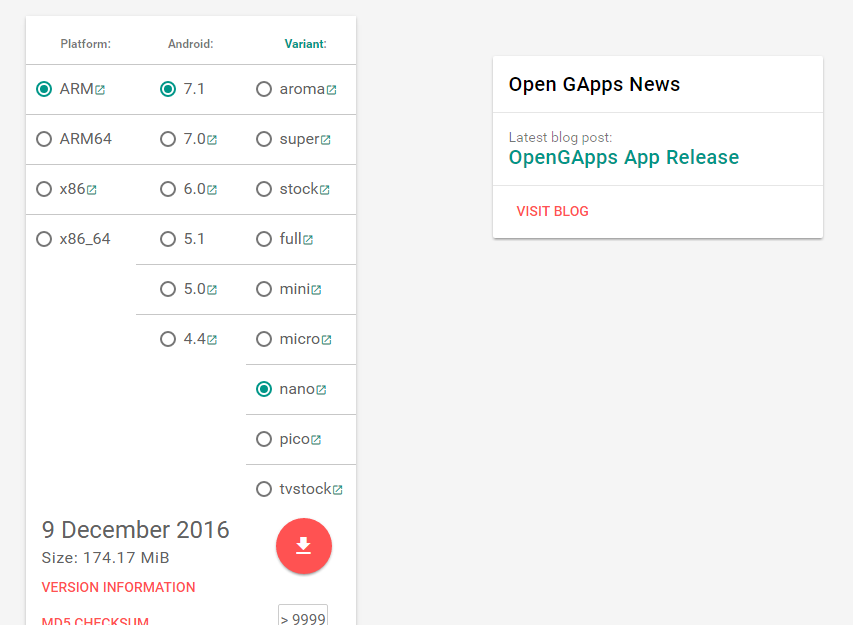Click the Open GApps News heading

(x=594, y=84)
